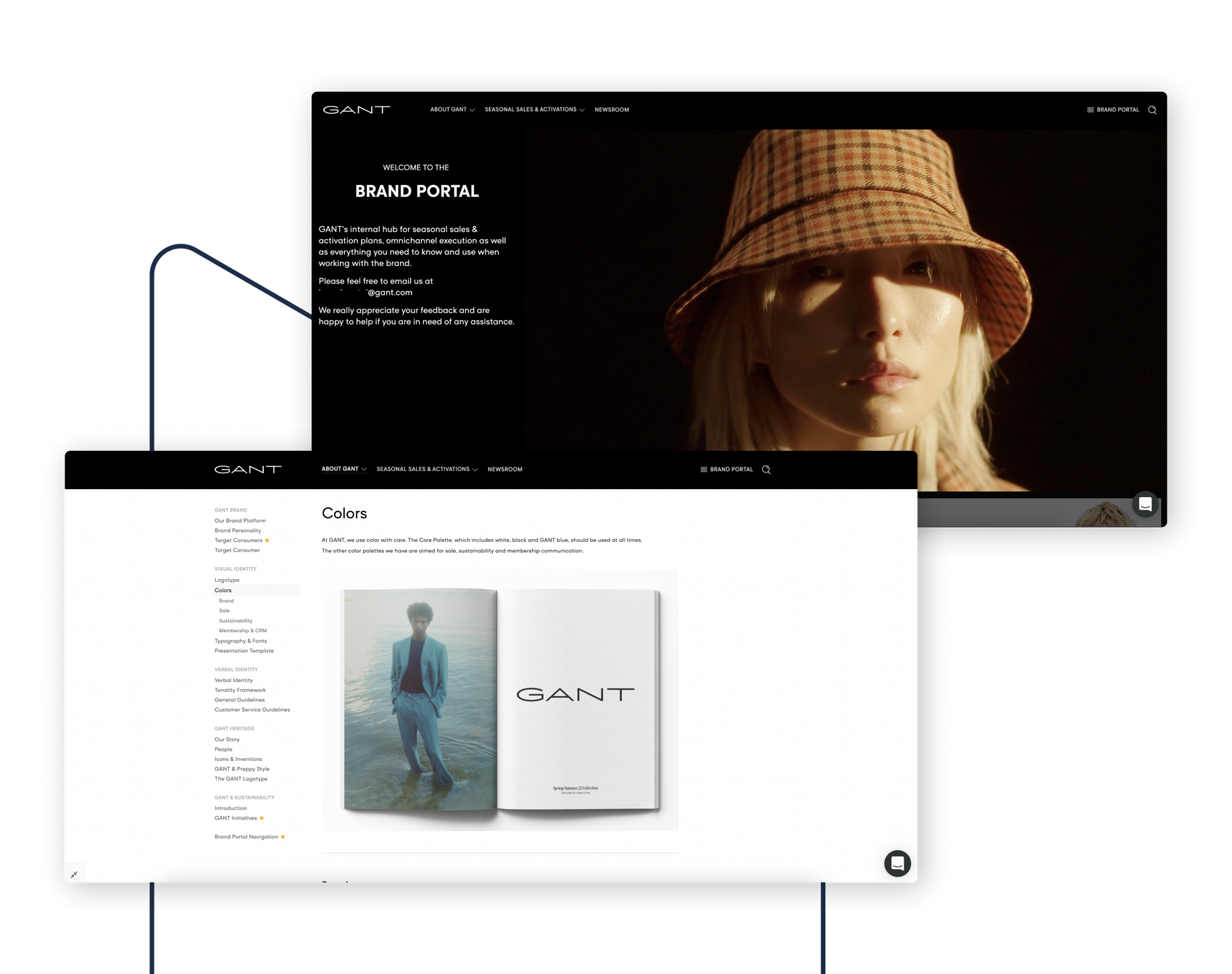Screen dimensions: 1232x974
Task: Click the magazine spread image on Colors page
Action: (500, 700)
